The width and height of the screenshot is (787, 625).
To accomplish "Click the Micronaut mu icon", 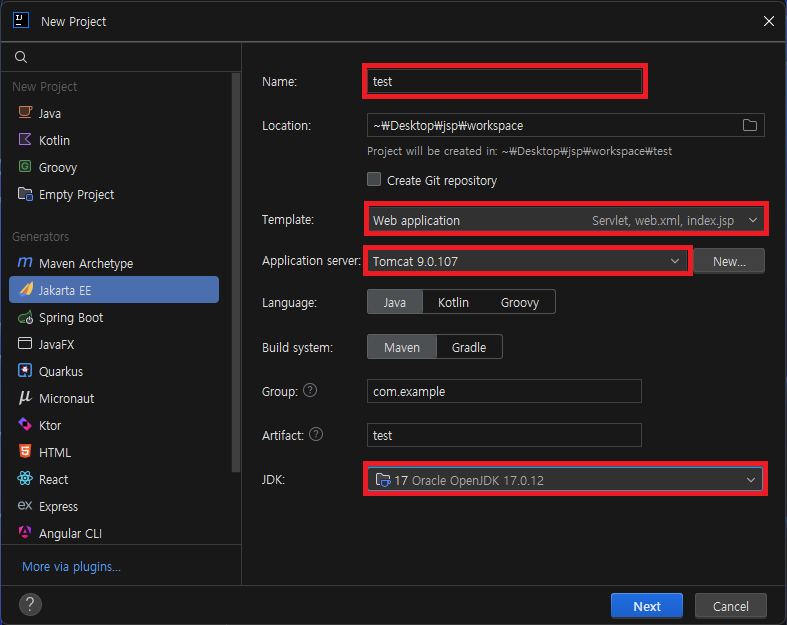I will pos(25,398).
